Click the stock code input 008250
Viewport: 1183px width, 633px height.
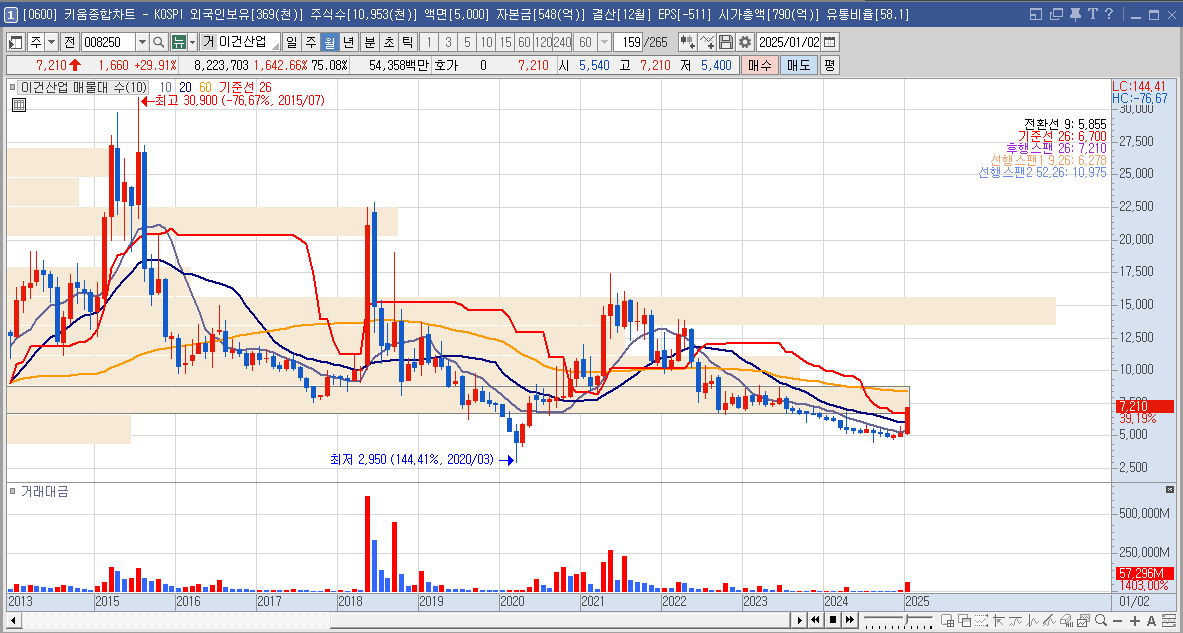pos(108,42)
